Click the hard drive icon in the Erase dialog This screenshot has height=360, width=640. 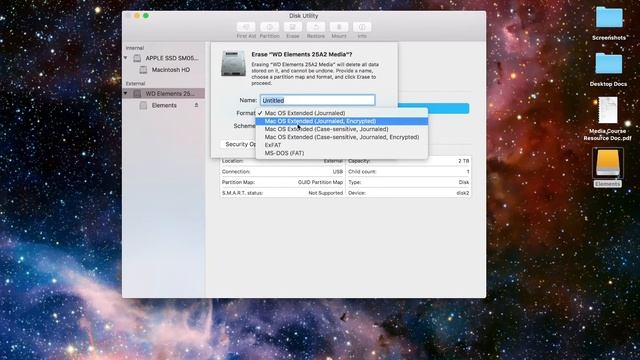coord(233,64)
